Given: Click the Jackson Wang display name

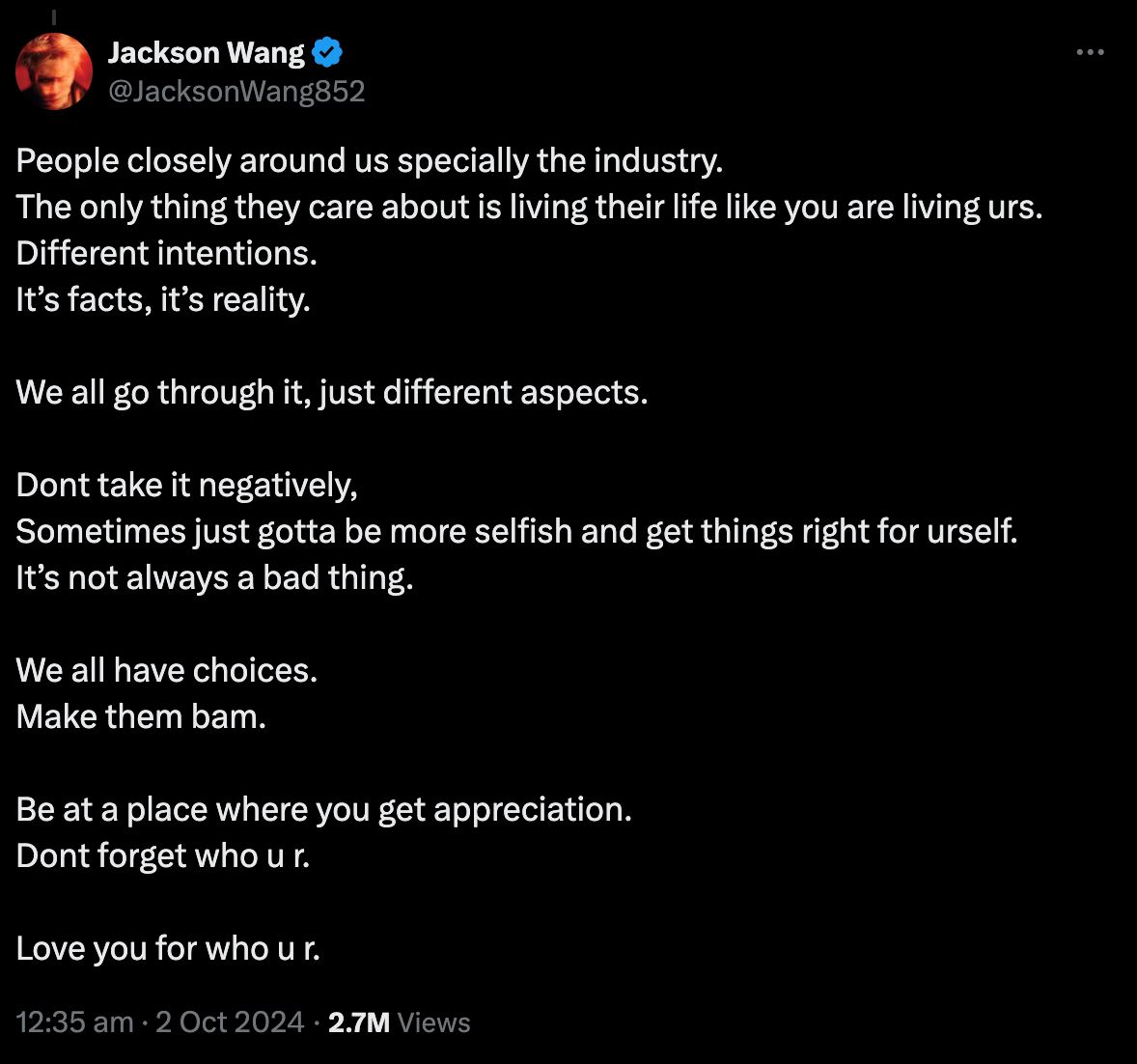Looking at the screenshot, I should [x=207, y=52].
